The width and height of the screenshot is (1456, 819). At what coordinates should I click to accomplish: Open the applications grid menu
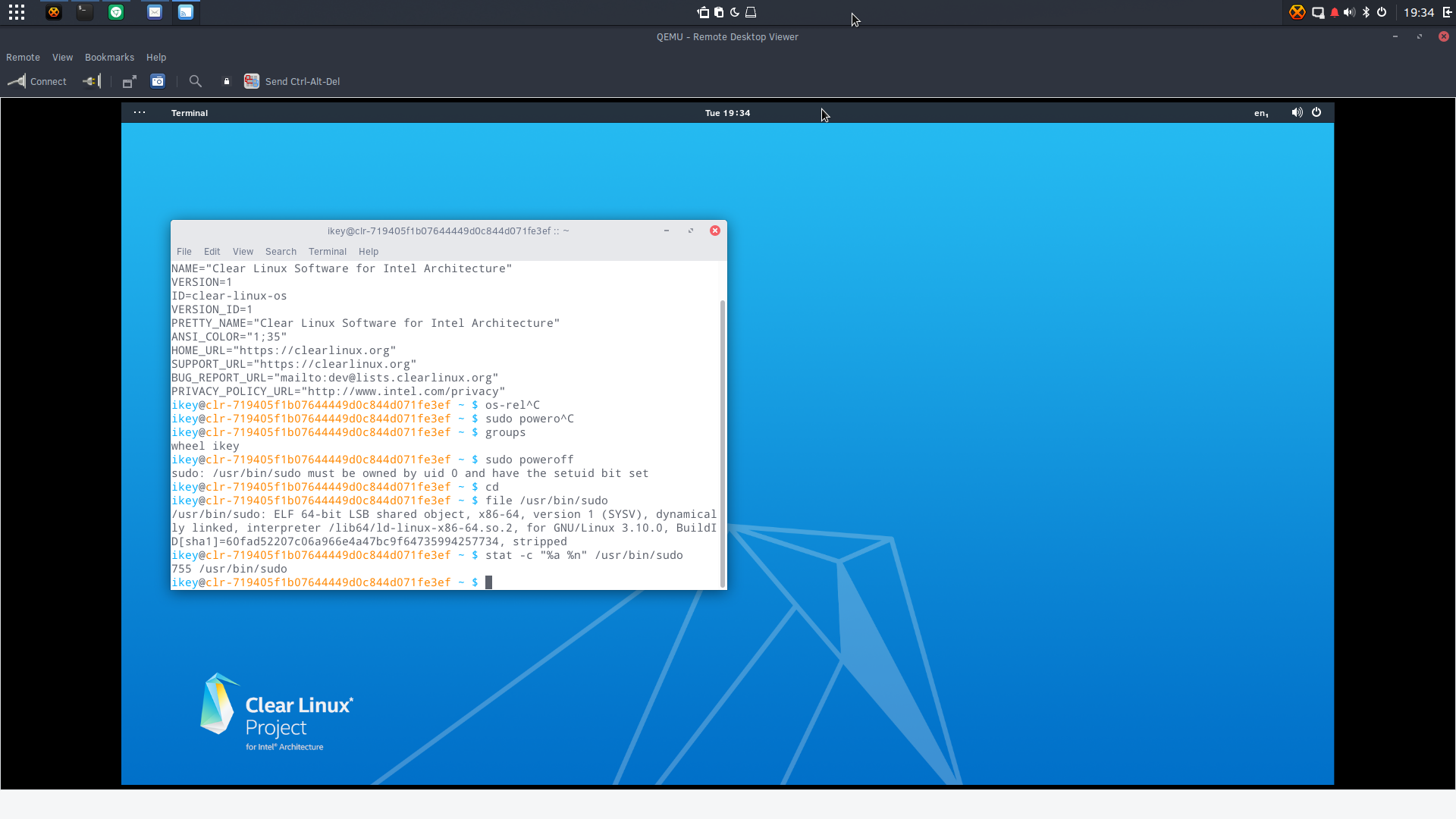(x=17, y=12)
